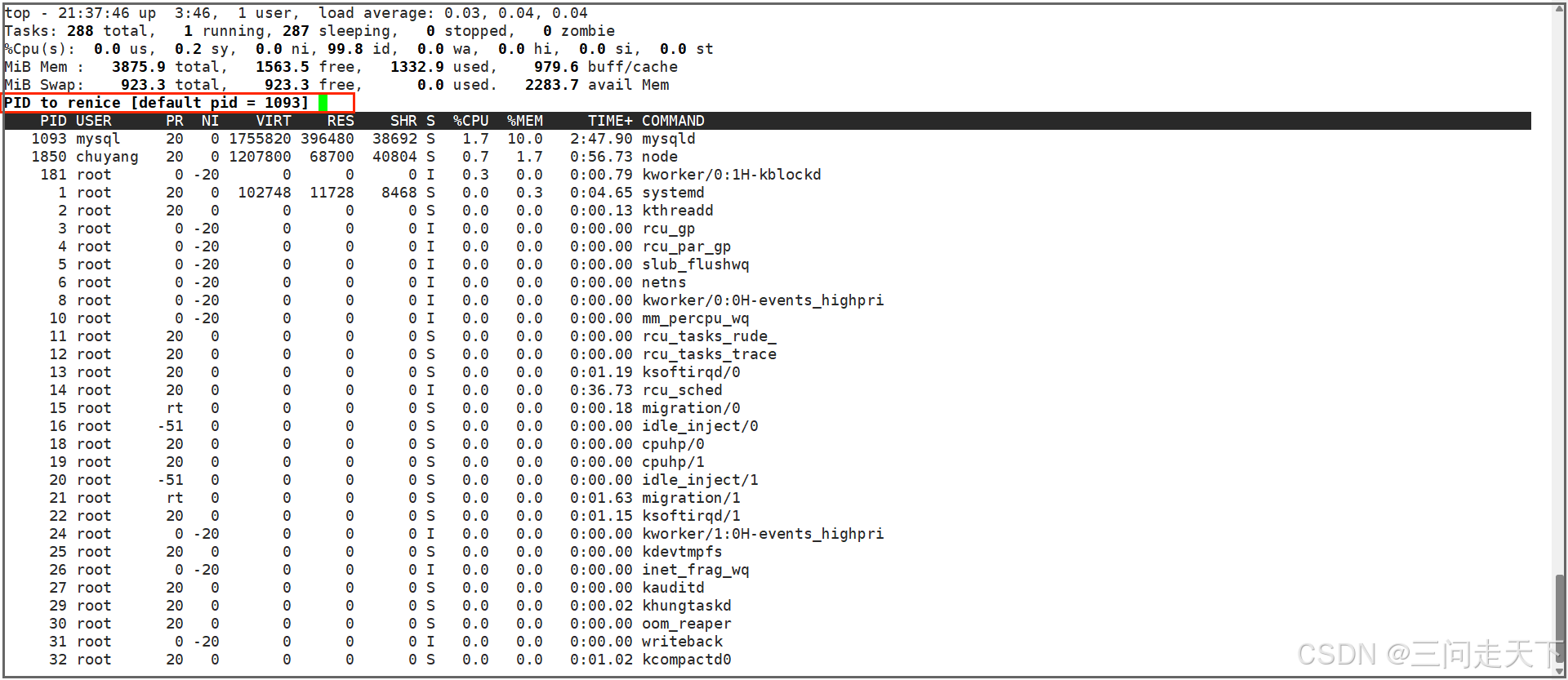Select the kcompactd0 process
The width and height of the screenshot is (1568, 680).
point(687,660)
